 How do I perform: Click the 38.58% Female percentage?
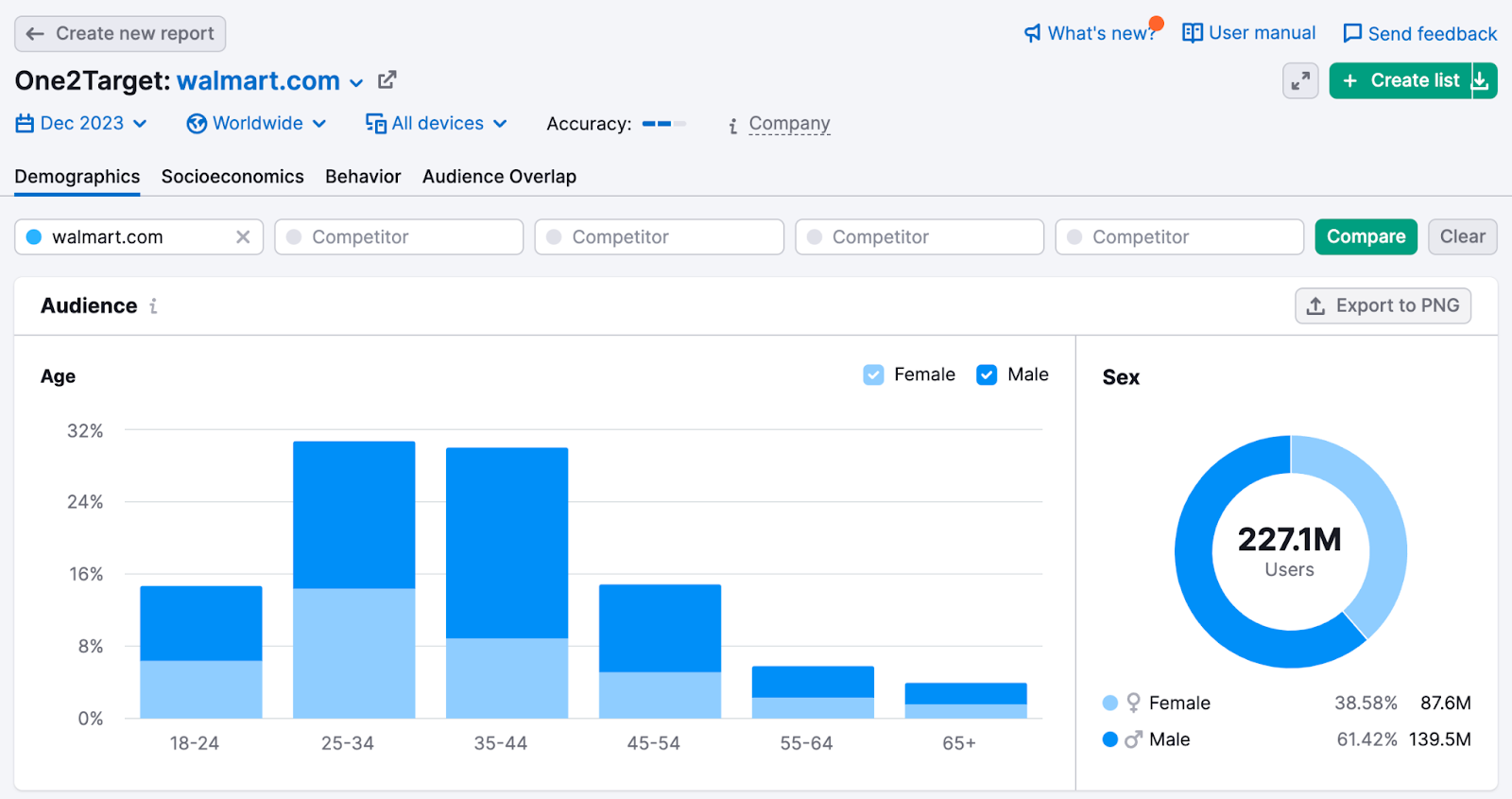pyautogui.click(x=1366, y=703)
